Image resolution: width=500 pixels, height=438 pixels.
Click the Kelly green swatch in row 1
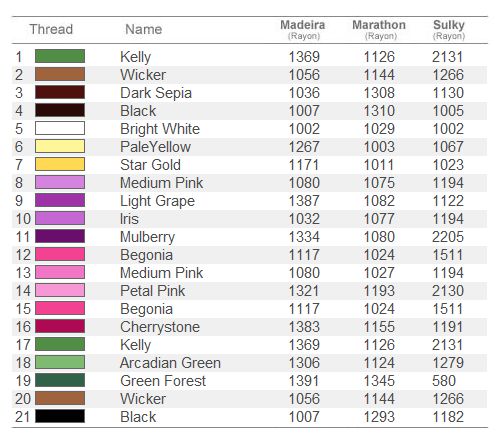point(60,56)
